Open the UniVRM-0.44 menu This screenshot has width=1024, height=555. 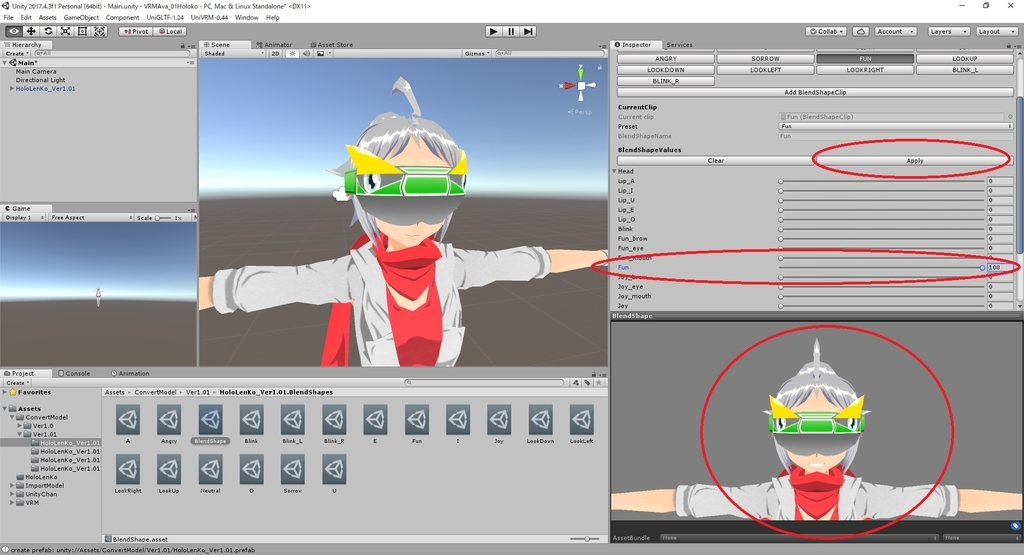(209, 18)
